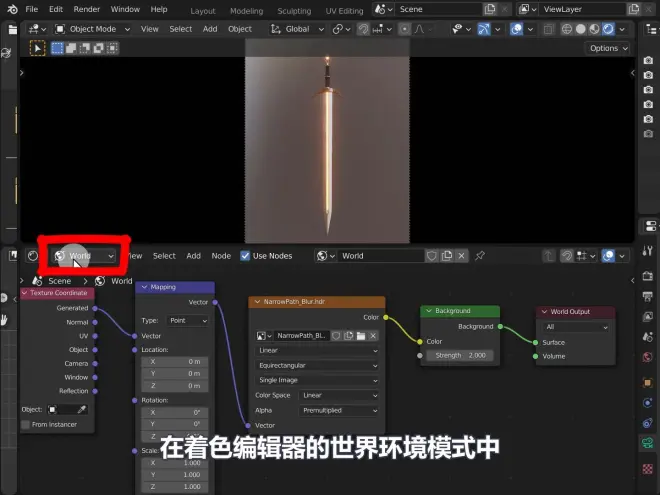The width and height of the screenshot is (660, 495).
Task: Collapse the Texture Coordinate node
Action: point(24,293)
